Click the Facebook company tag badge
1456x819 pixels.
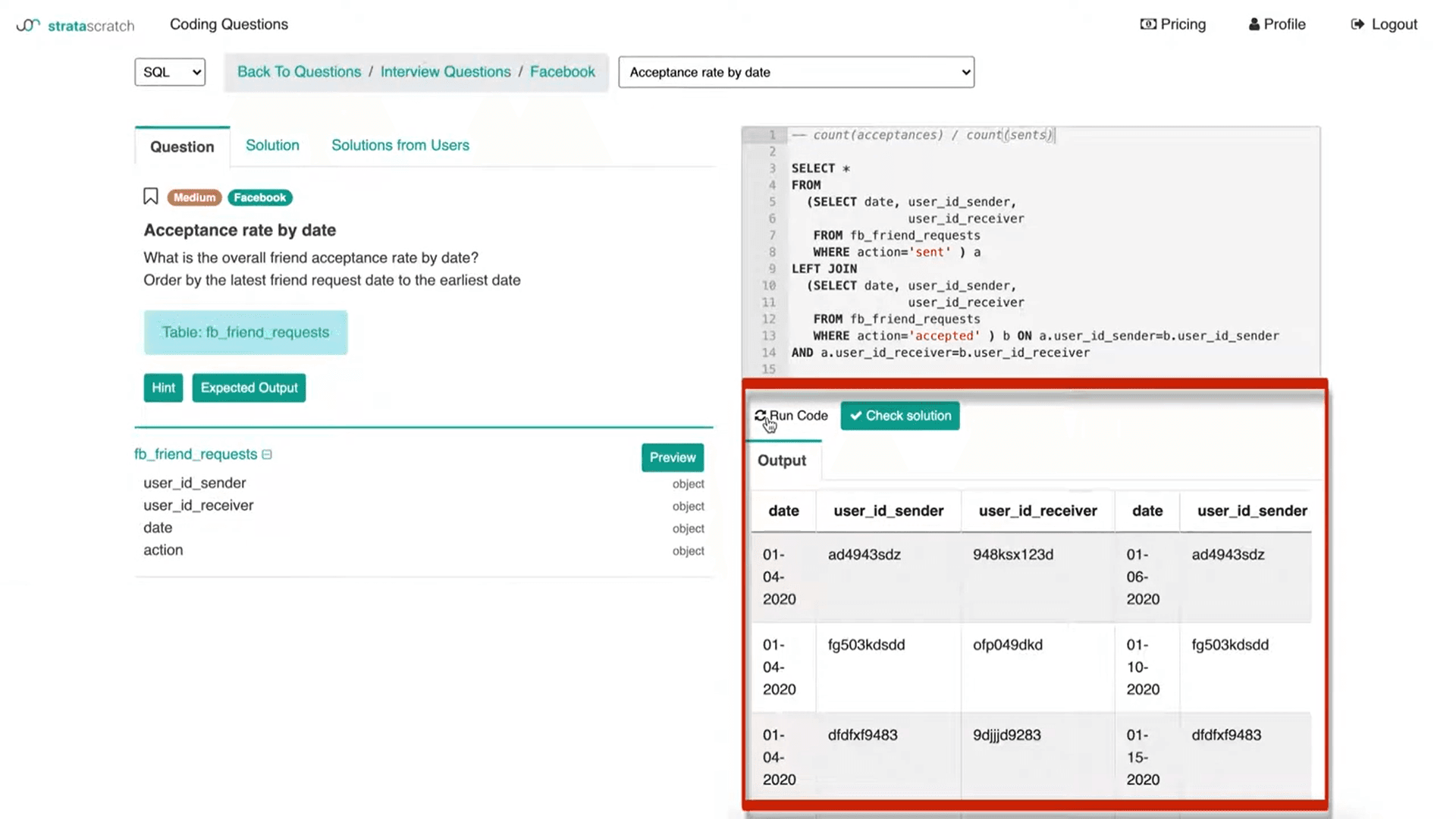point(259,197)
